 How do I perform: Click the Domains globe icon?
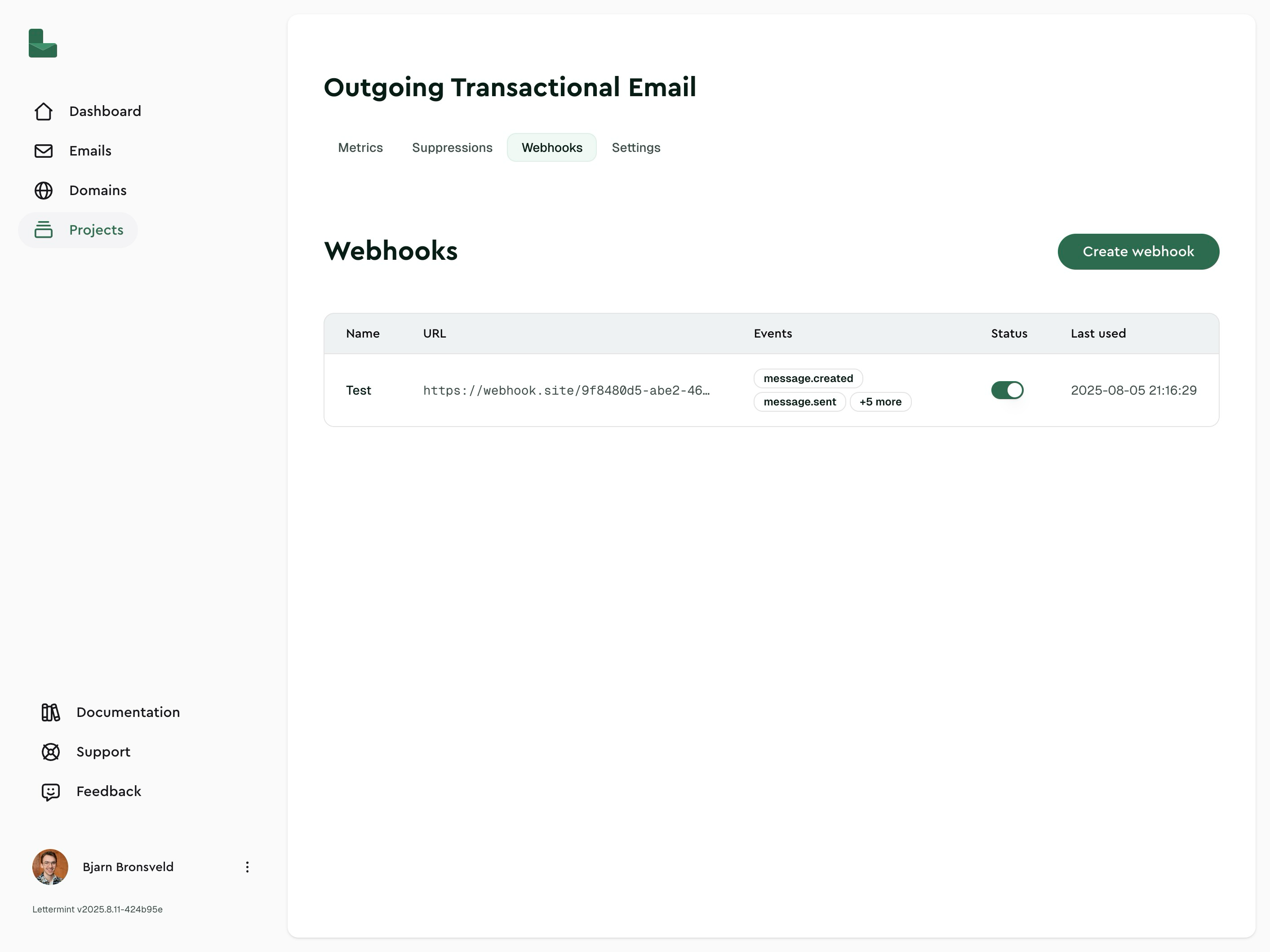44,191
